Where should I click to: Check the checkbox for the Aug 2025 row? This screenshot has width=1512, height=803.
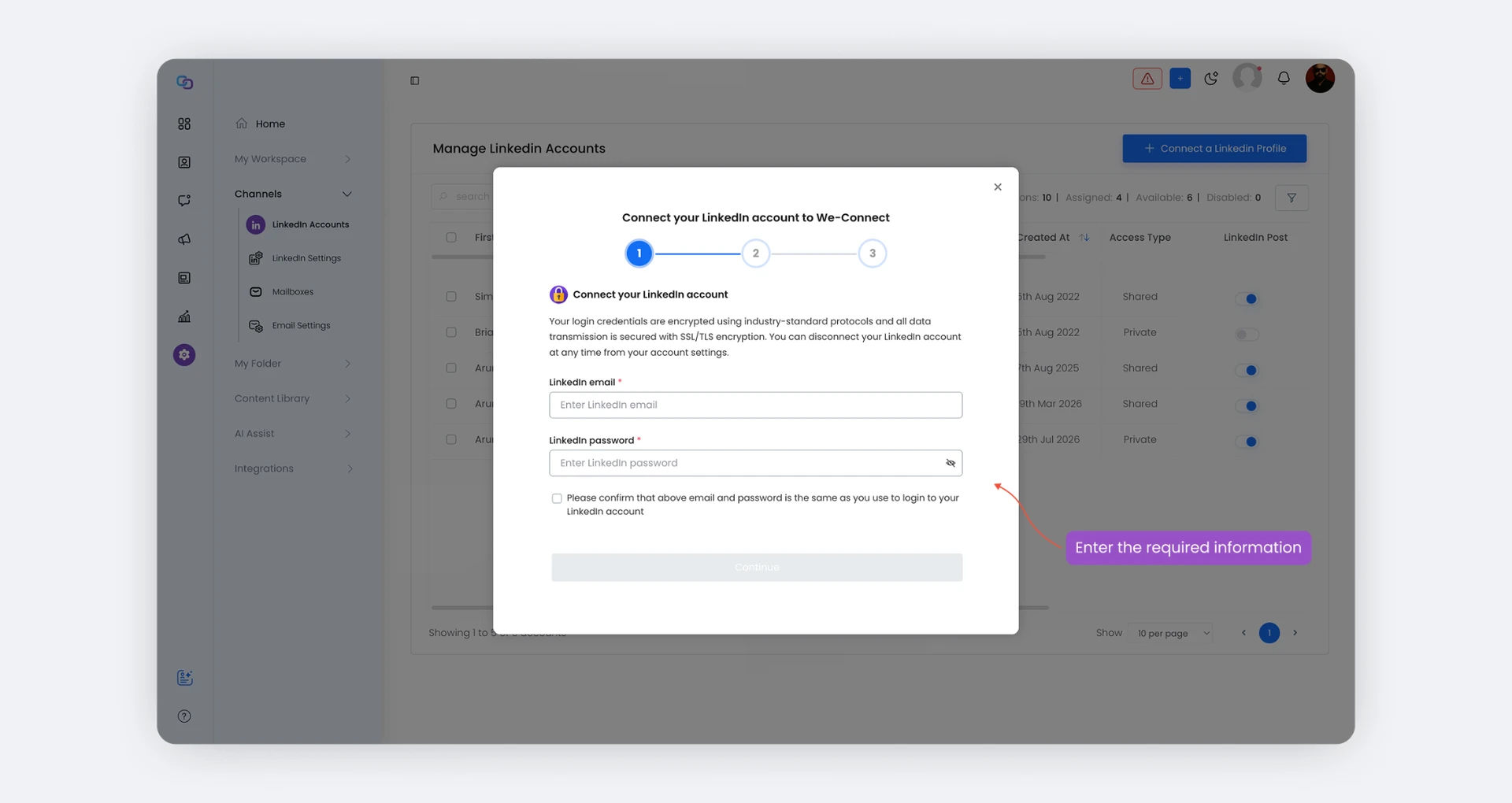451,368
